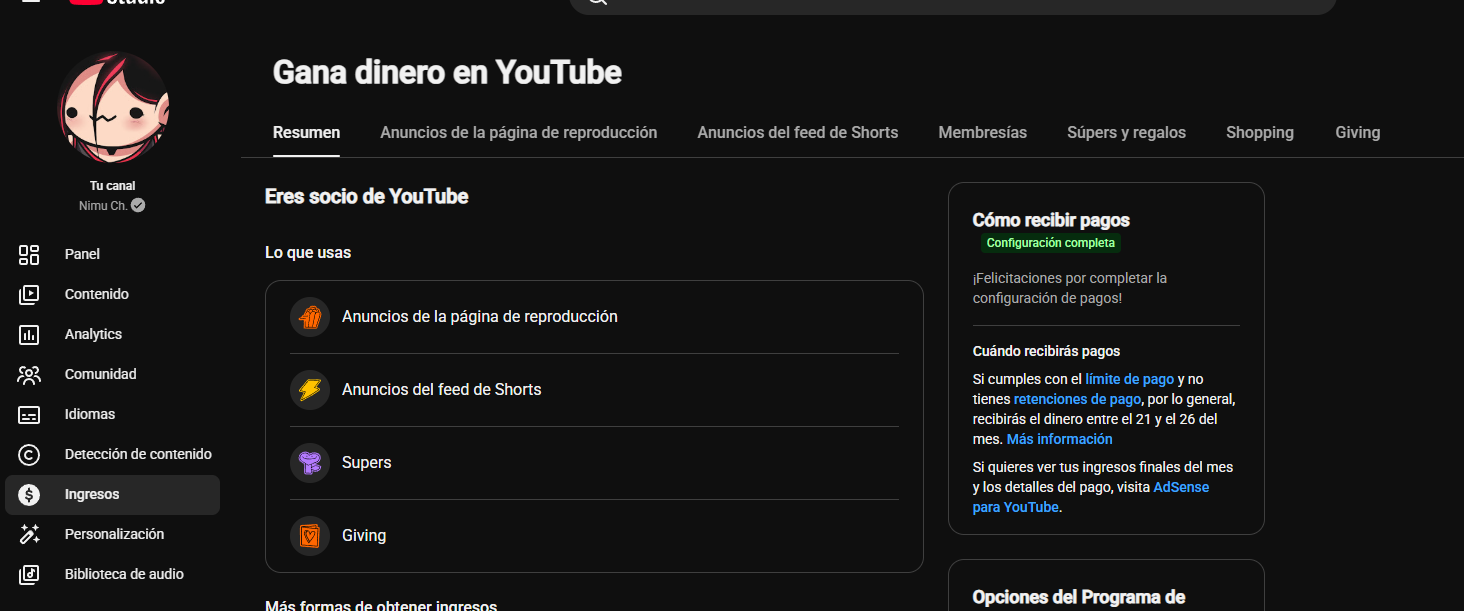Open the Analytics chart icon
This screenshot has height=611, width=1464.
click(29, 334)
